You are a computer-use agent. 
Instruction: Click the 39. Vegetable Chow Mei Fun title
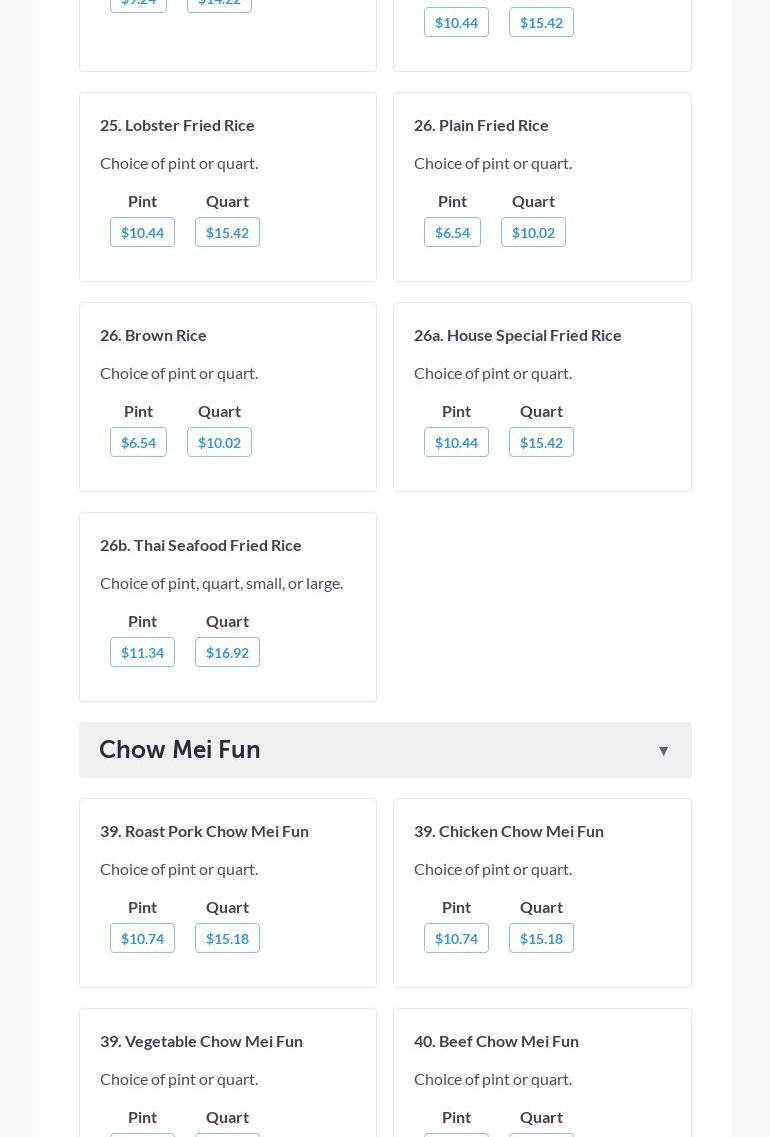(x=201, y=1041)
